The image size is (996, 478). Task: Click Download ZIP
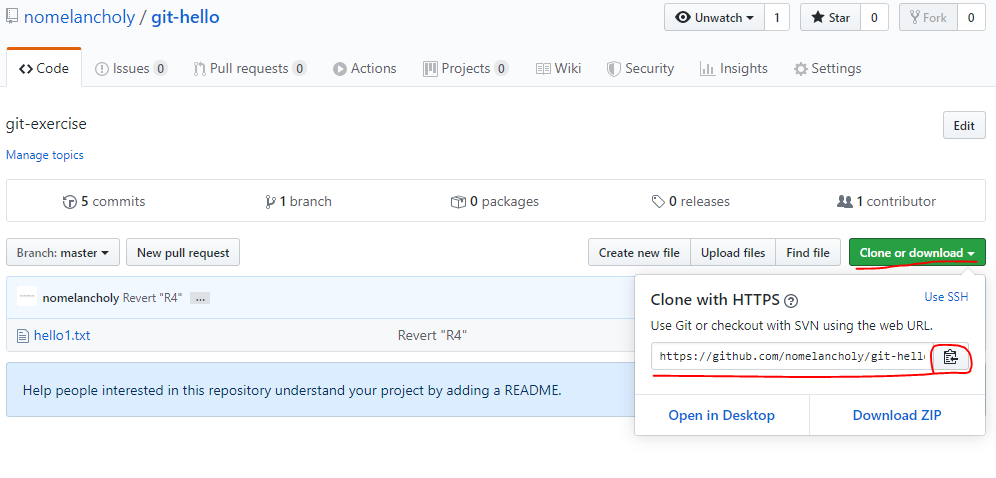point(897,415)
